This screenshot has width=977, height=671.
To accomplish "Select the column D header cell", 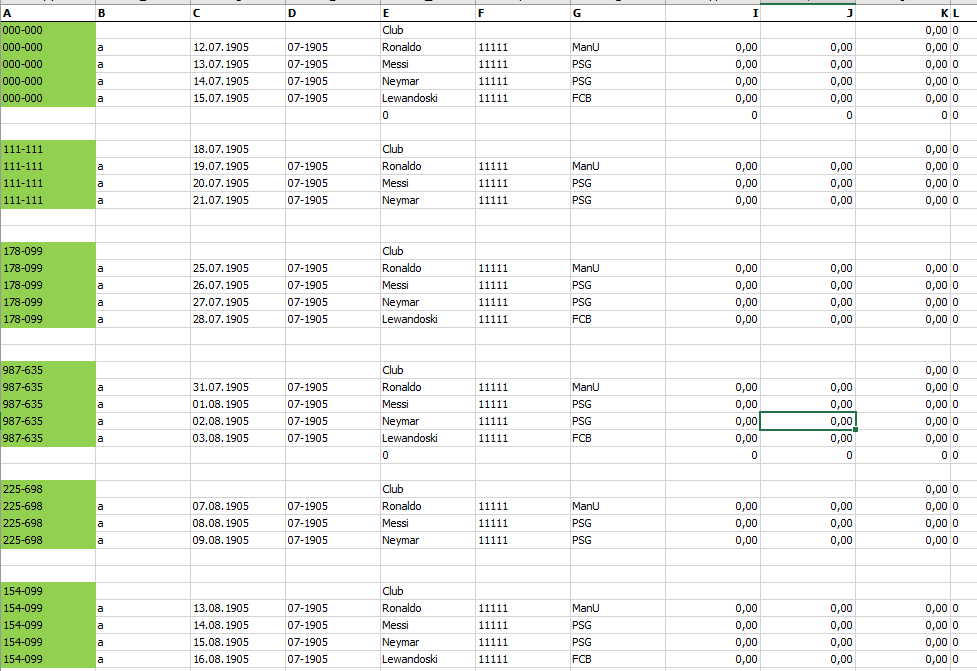I will tap(333, 13).
